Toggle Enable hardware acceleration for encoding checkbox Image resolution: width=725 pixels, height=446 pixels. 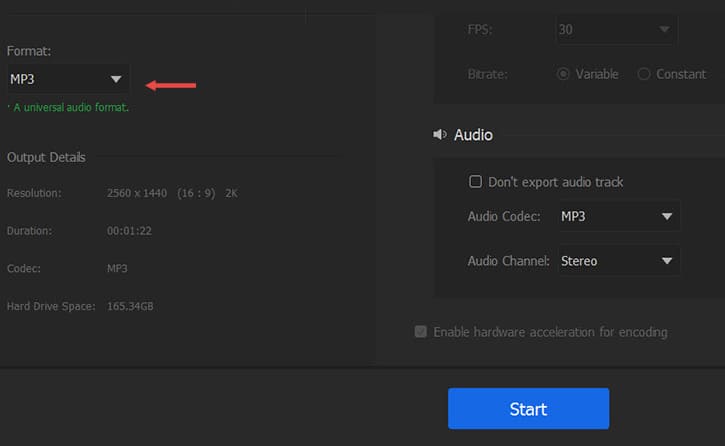click(x=420, y=331)
